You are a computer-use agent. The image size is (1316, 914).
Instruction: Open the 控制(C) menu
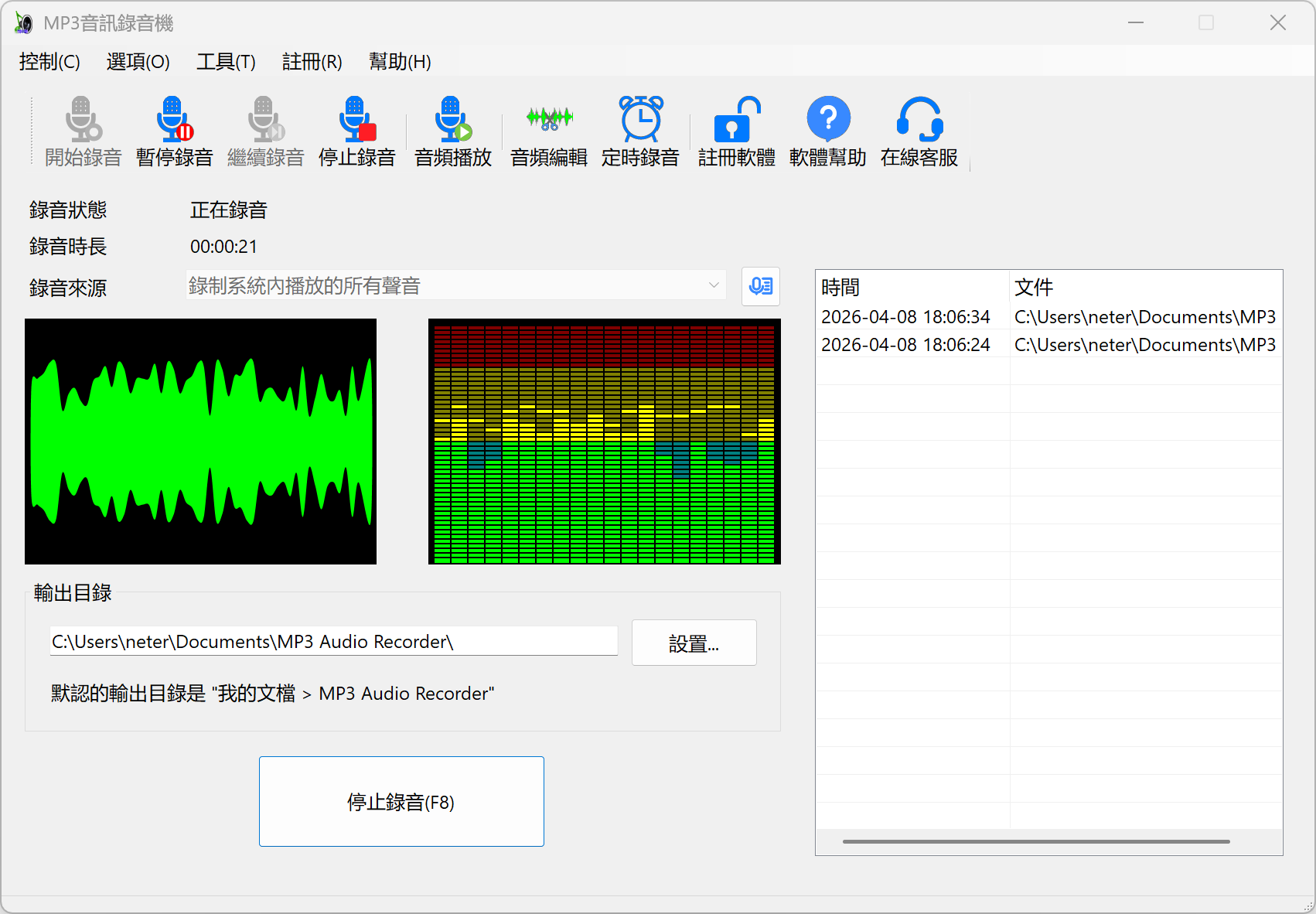pos(49,62)
